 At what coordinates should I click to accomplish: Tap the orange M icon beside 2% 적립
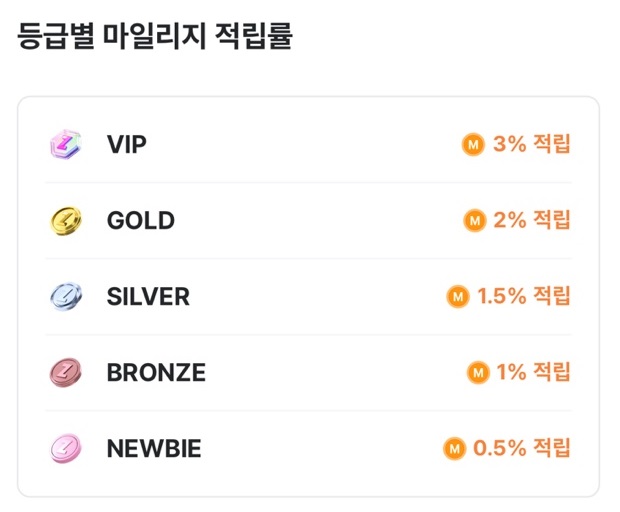click(474, 220)
